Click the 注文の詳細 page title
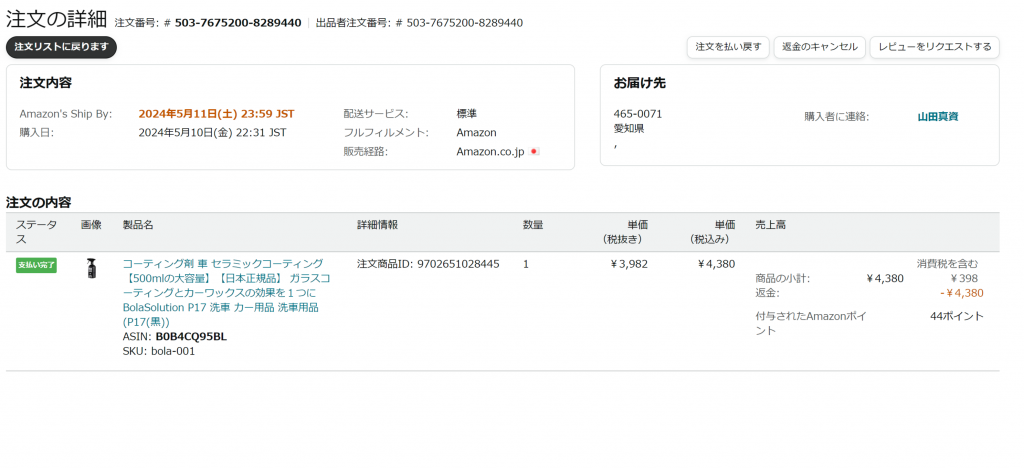 [x=56, y=19]
